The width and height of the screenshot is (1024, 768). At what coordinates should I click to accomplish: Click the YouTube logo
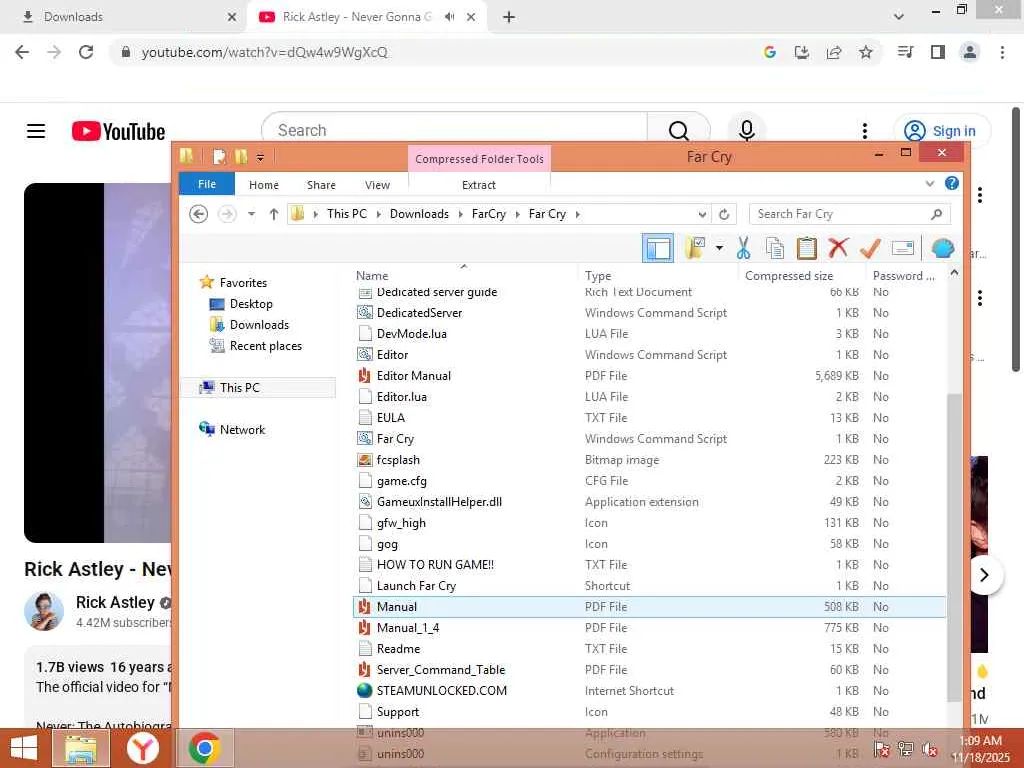click(118, 131)
